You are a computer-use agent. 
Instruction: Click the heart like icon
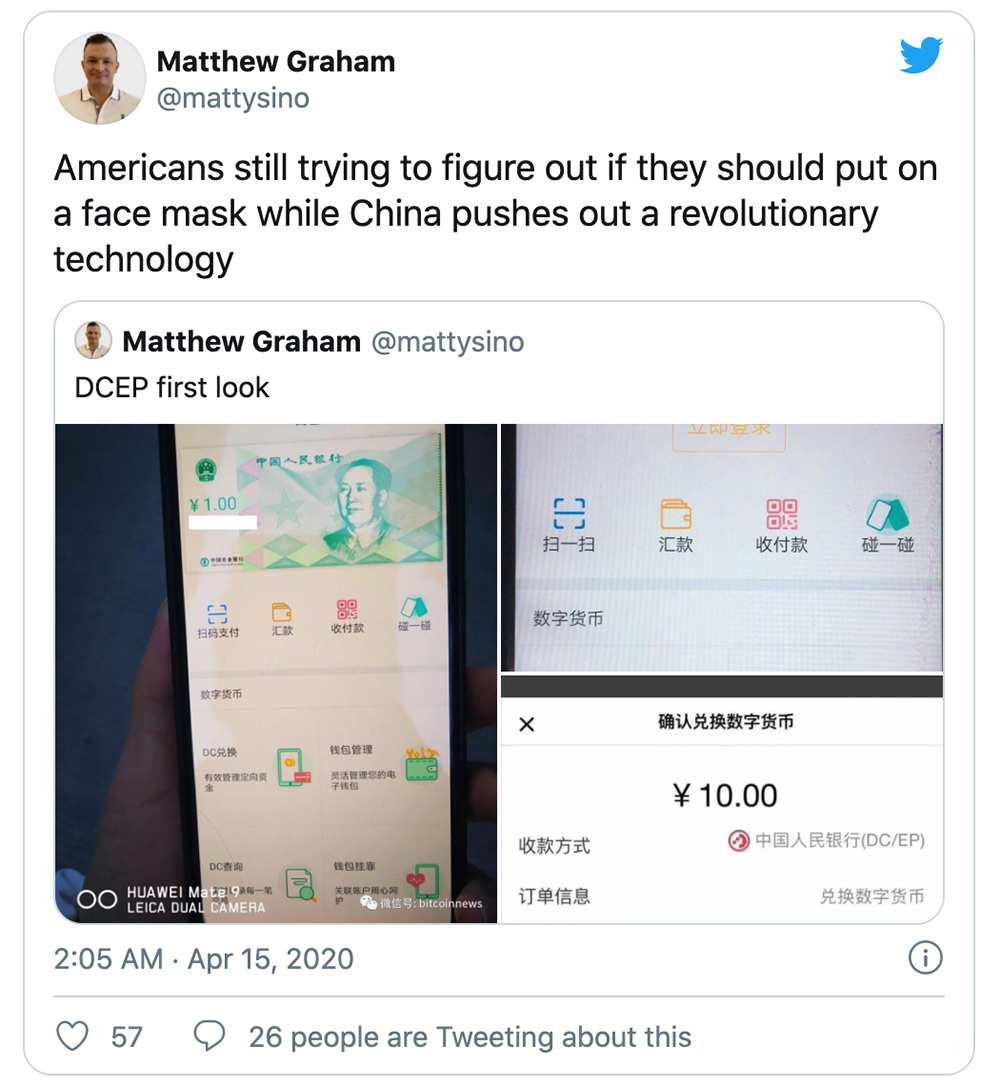coord(72,1037)
